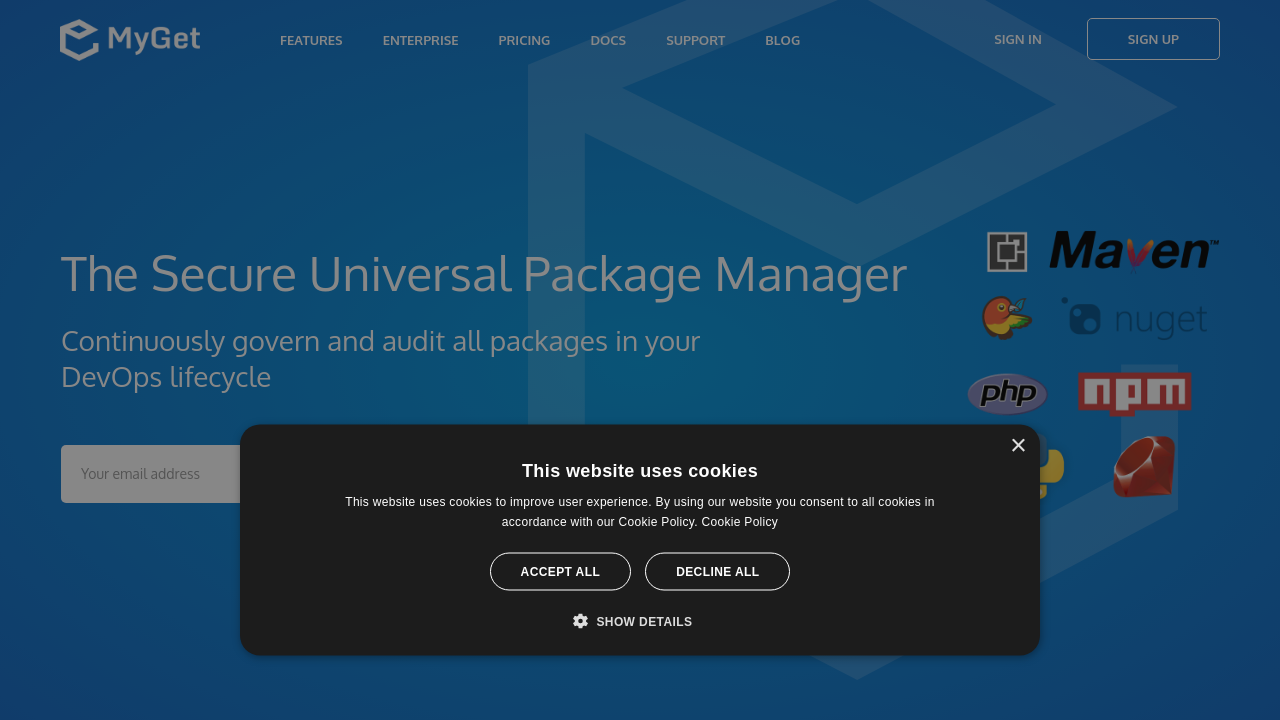Open the Cookie Policy link
This screenshot has width=1280, height=720.
(x=739, y=522)
